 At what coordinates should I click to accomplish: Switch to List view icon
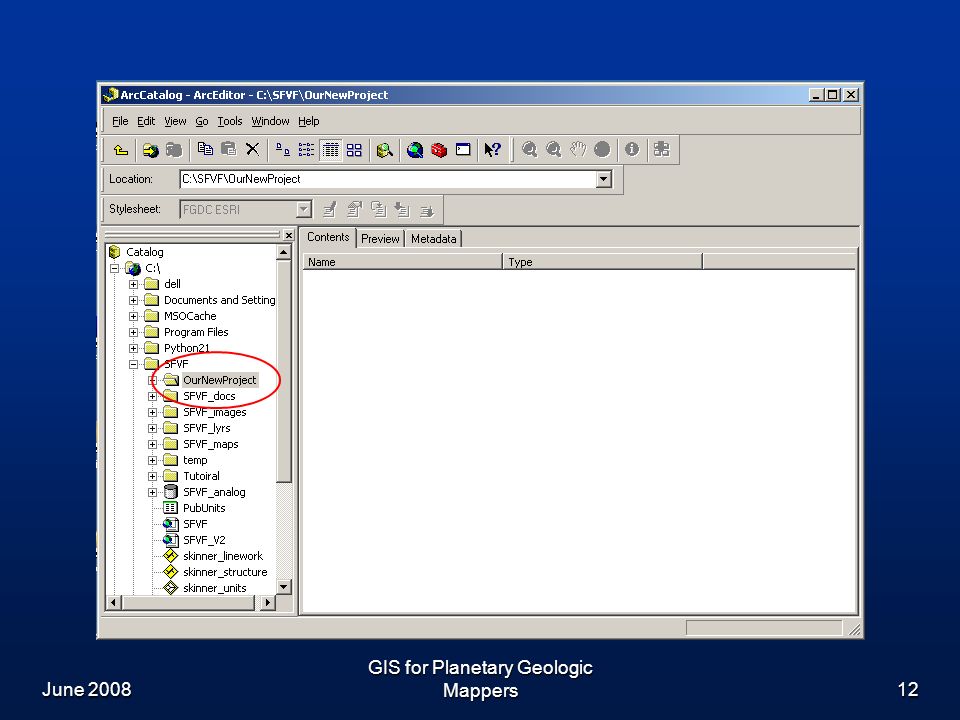pos(306,149)
